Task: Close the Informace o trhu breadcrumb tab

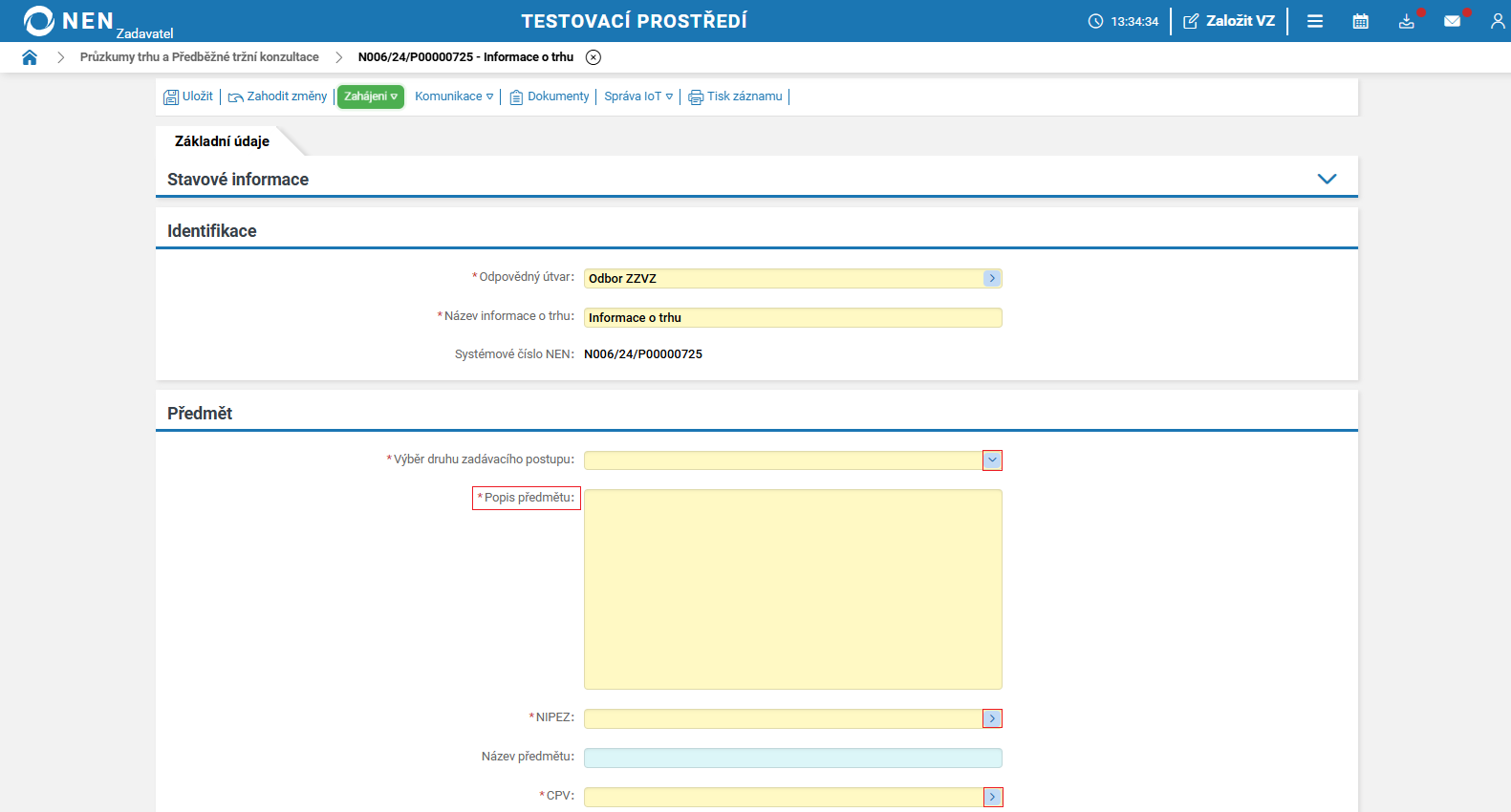Action: tap(594, 57)
